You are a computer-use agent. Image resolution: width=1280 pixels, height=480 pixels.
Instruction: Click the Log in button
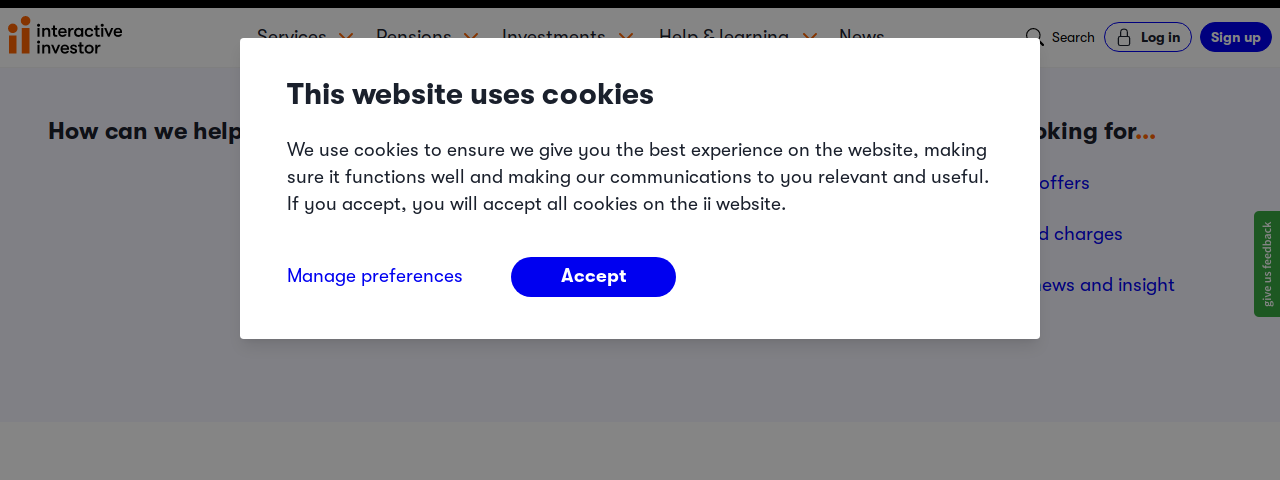[1148, 37]
